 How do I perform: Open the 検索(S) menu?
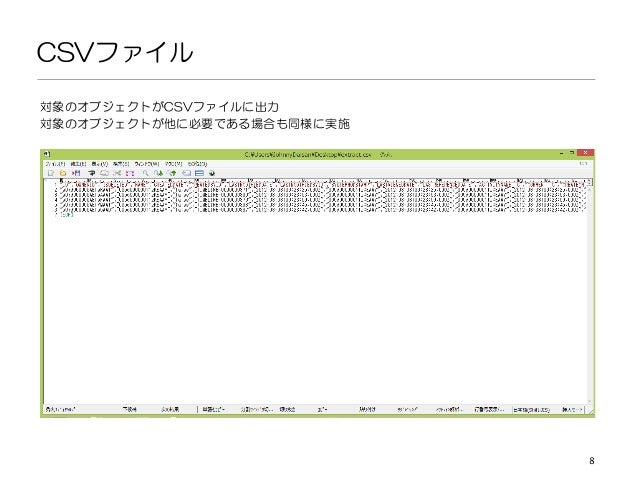click(121, 164)
